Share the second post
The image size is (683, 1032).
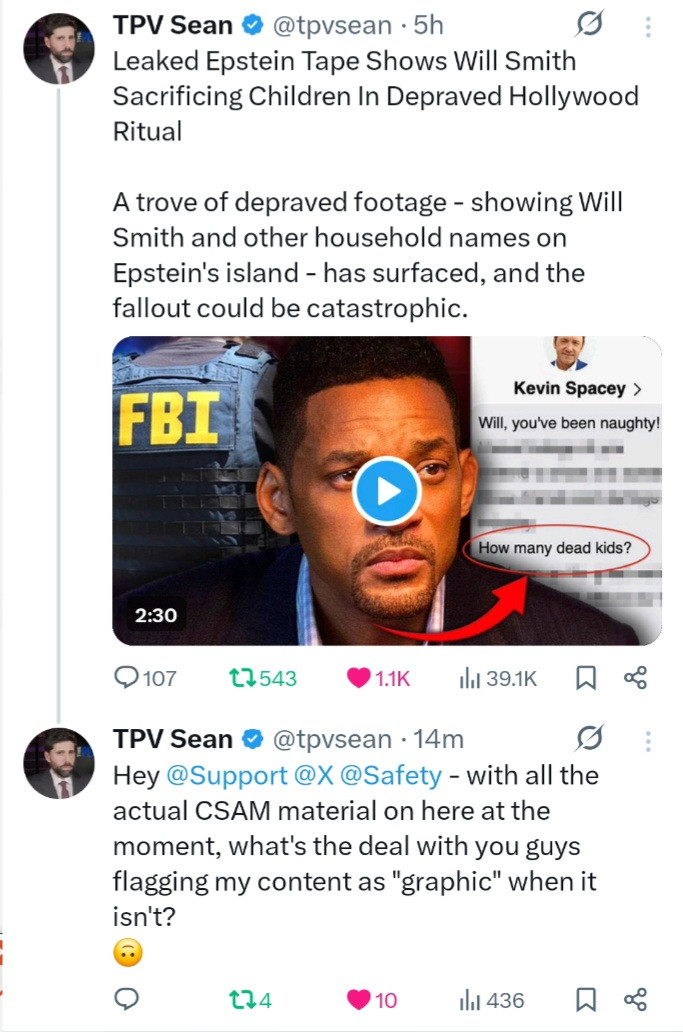(x=635, y=999)
